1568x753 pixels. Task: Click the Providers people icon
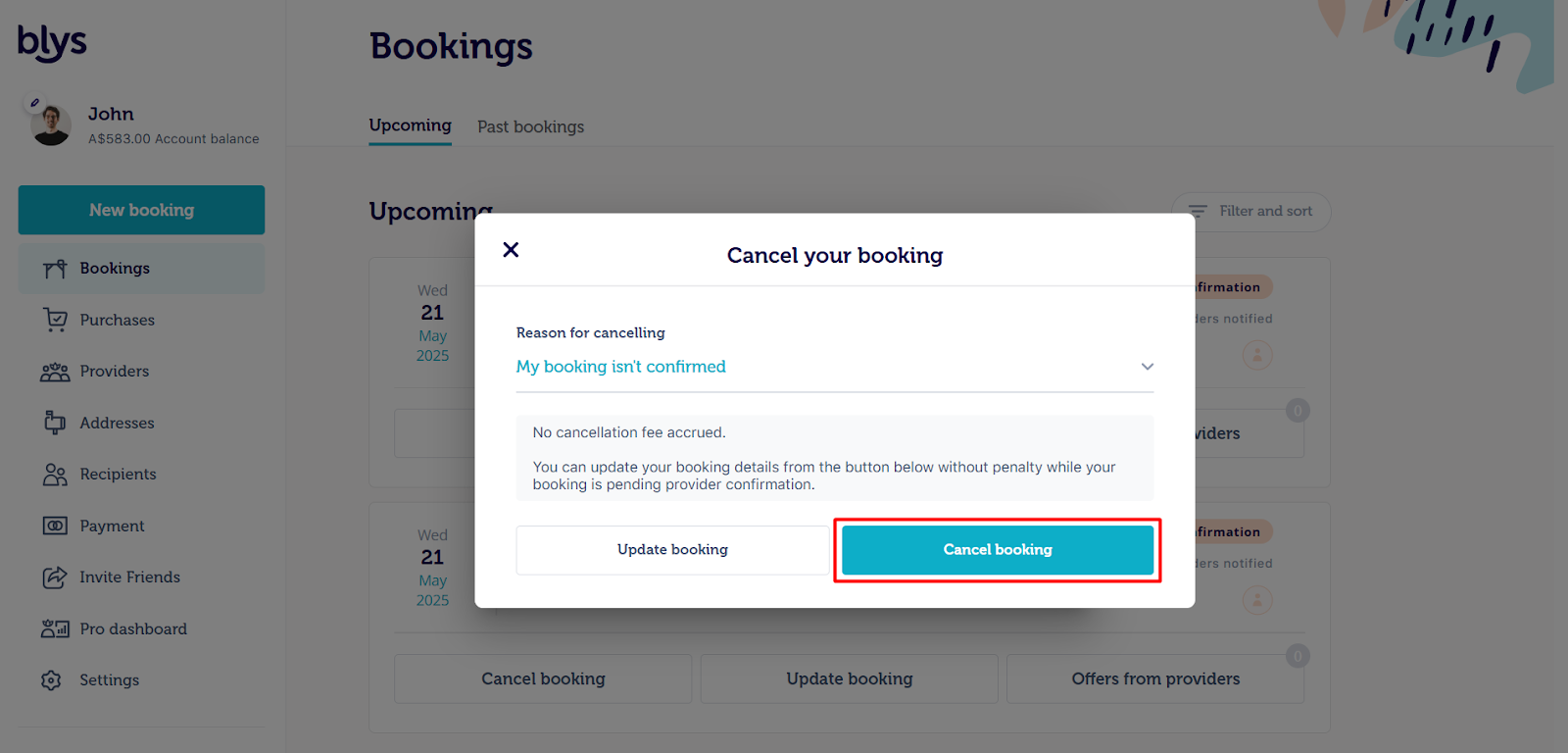point(55,372)
